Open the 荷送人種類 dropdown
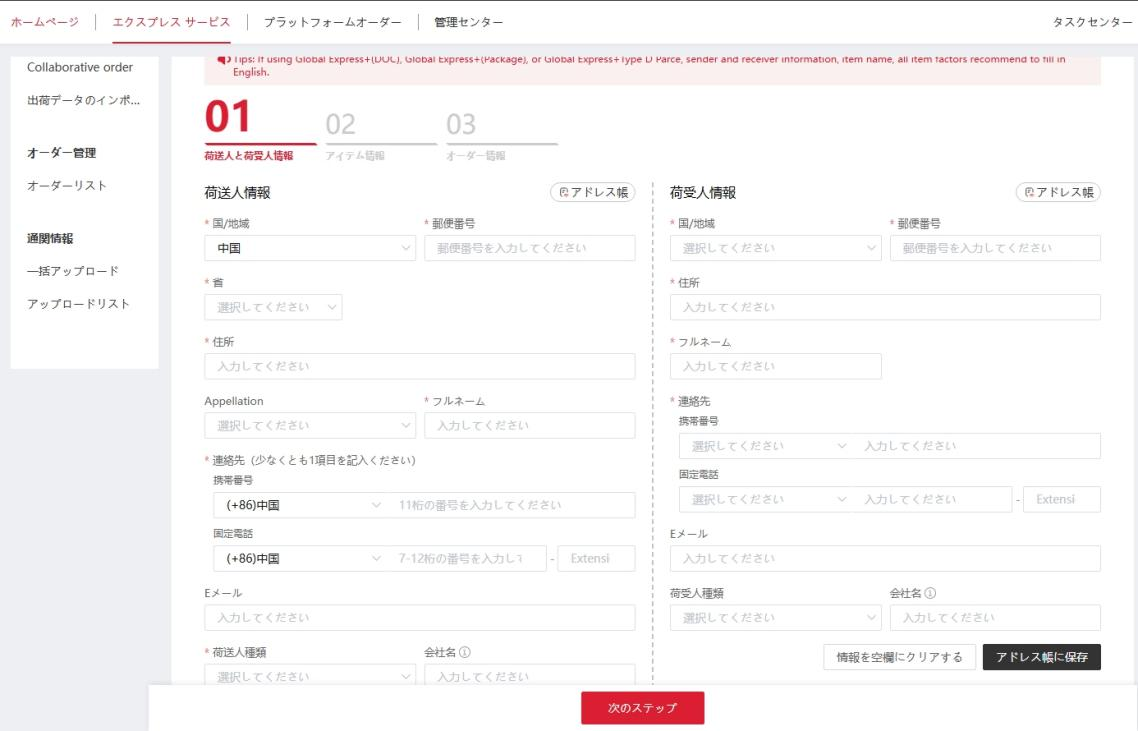This screenshot has width=1138, height=731. pos(310,676)
